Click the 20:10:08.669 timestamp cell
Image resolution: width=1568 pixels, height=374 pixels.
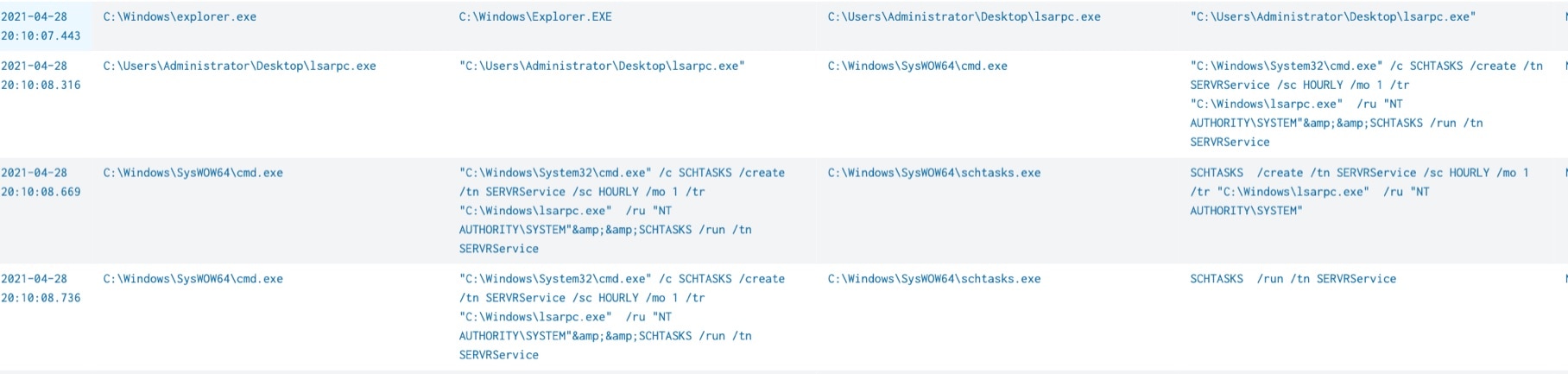[41, 182]
